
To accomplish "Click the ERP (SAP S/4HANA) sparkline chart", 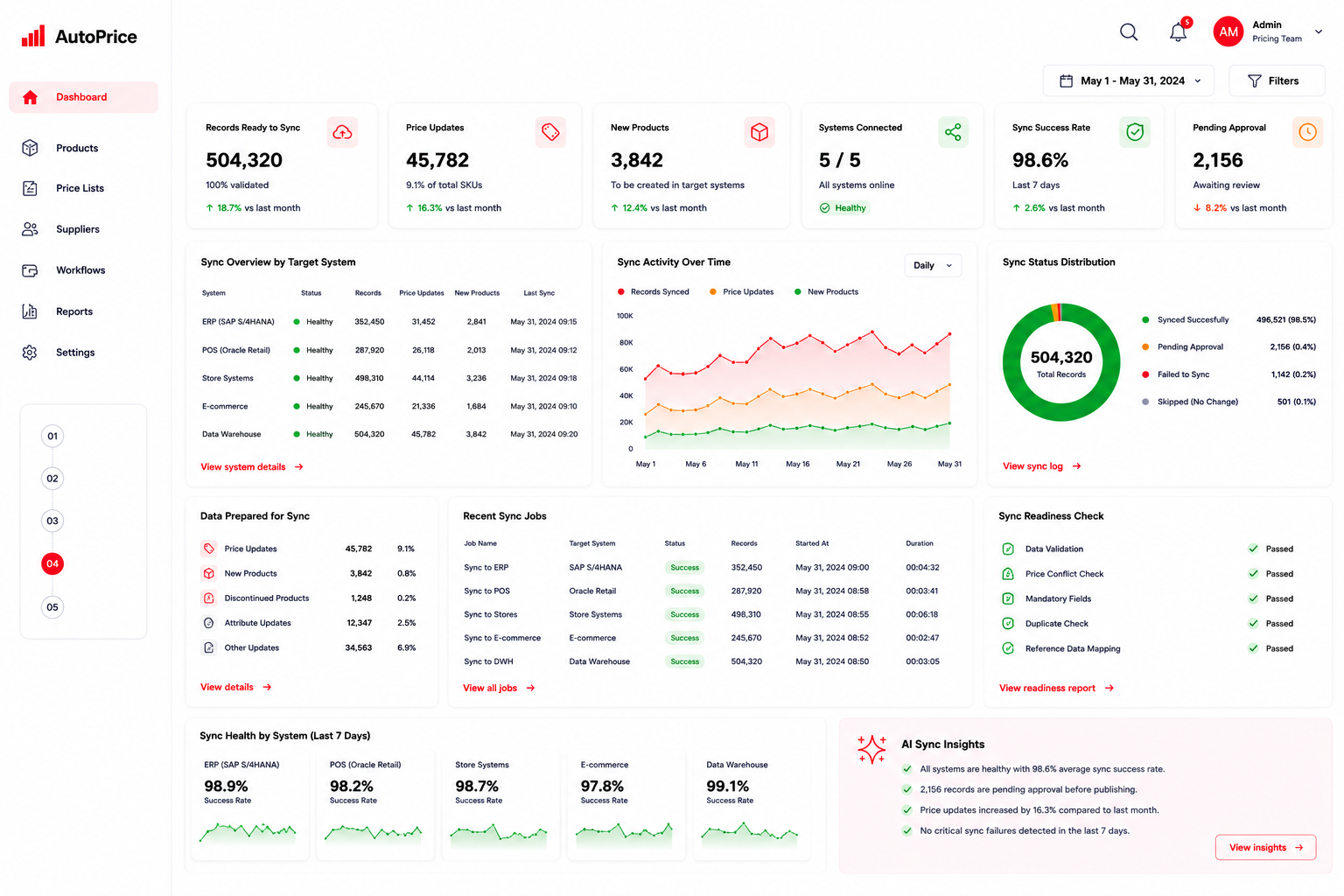I will tap(248, 831).
